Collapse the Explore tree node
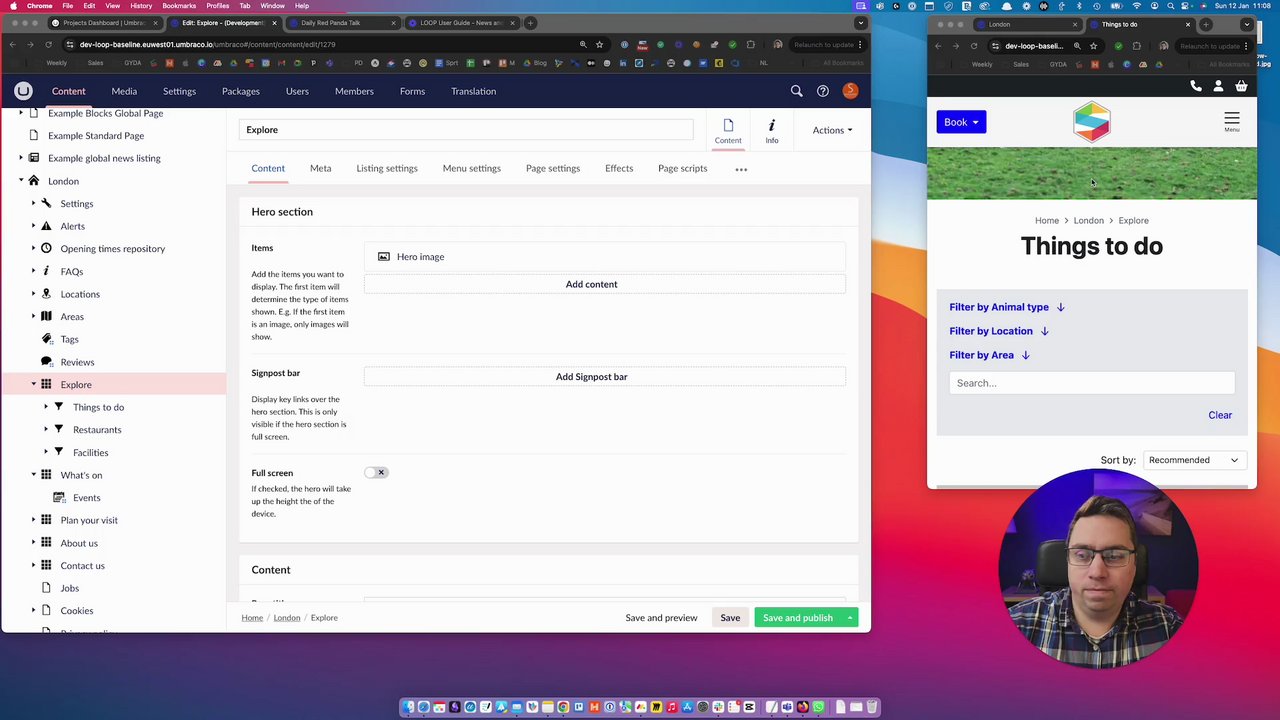 pyautogui.click(x=33, y=384)
